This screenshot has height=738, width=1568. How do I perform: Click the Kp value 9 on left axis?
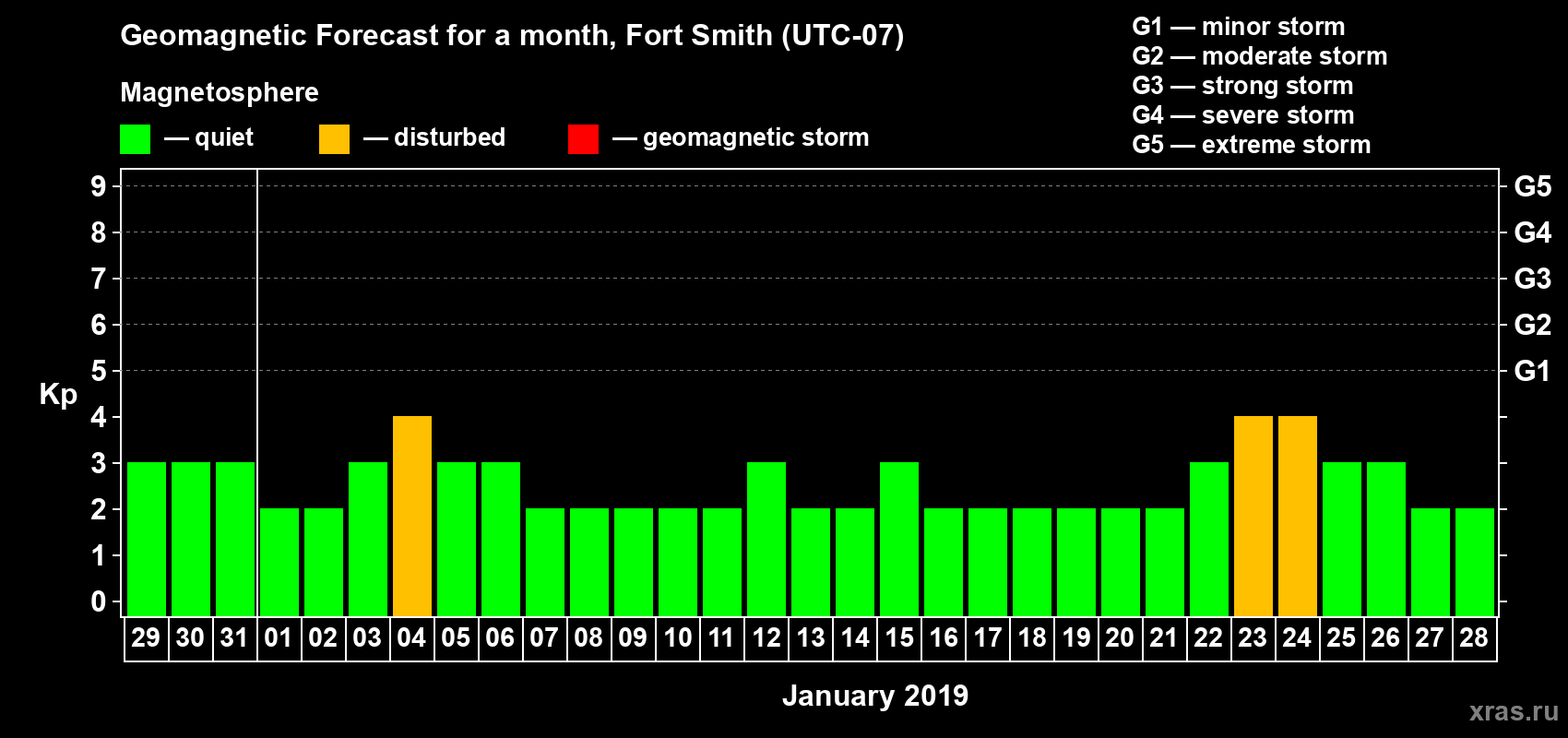point(99,186)
